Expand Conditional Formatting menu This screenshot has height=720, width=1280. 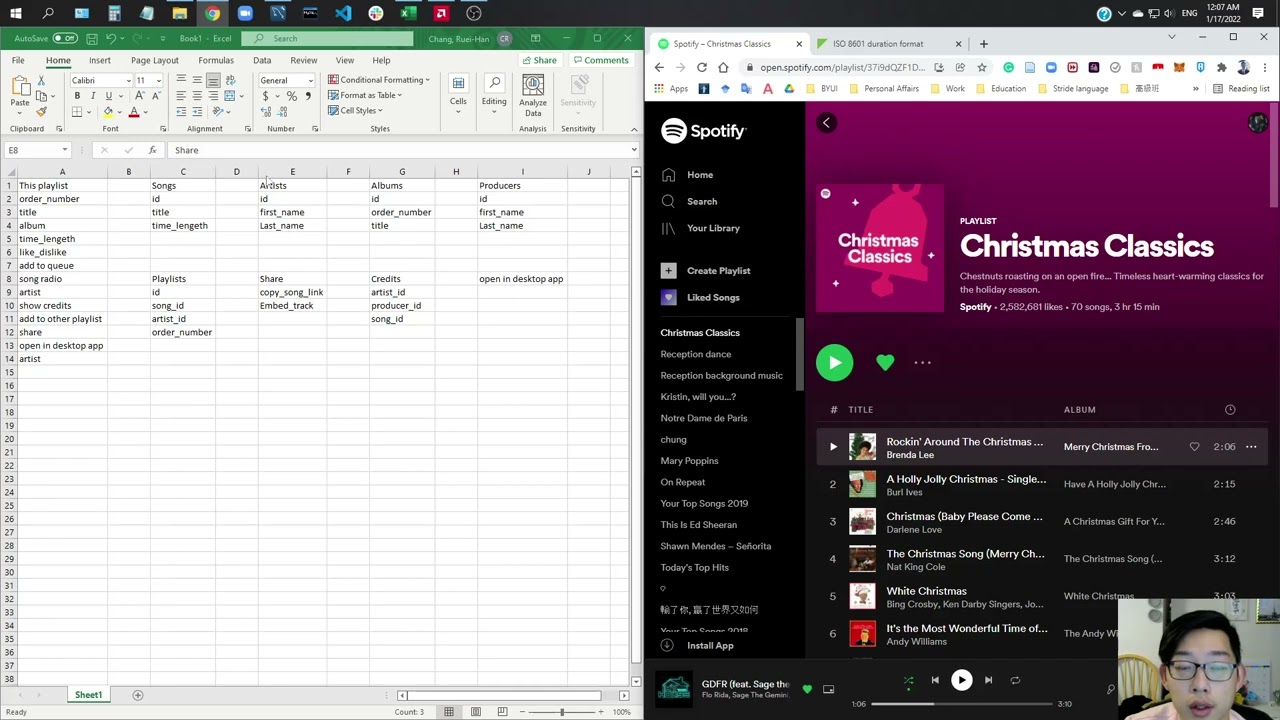379,80
